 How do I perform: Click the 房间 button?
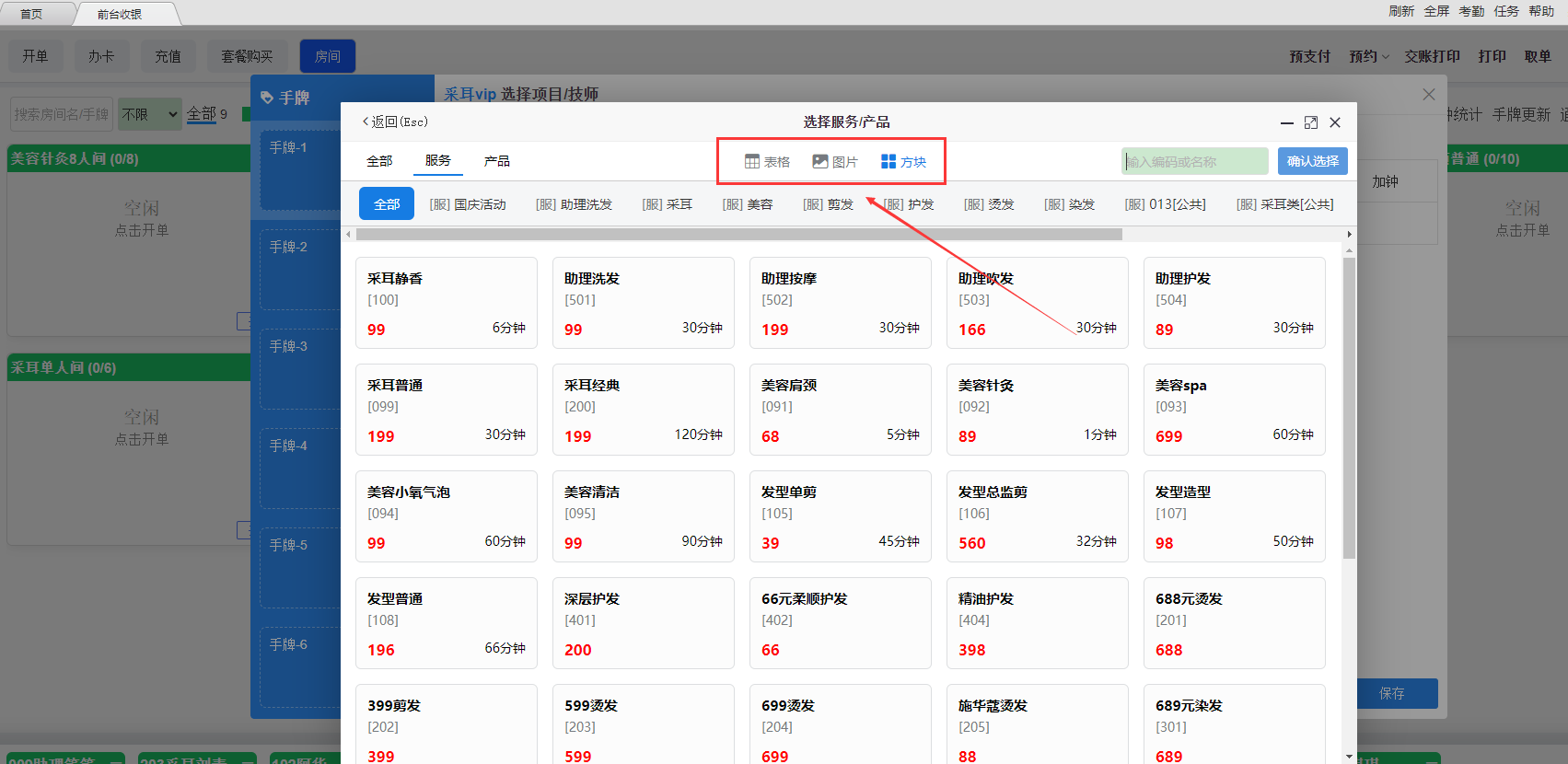click(x=327, y=56)
